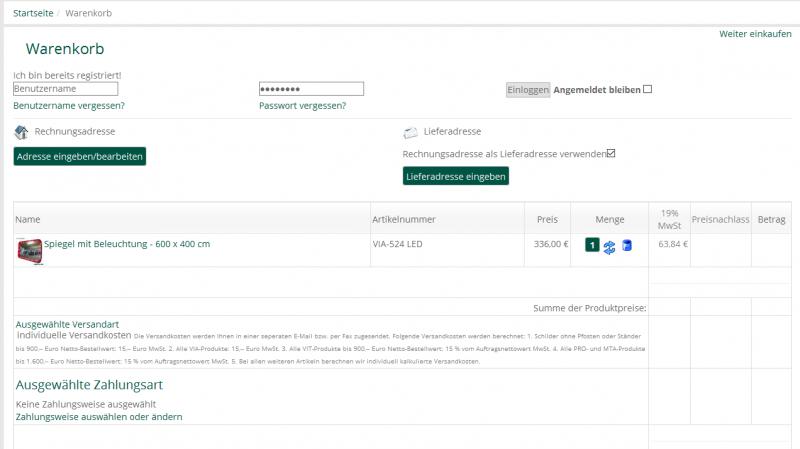The height and width of the screenshot is (449, 800).
Task: Click into the password input field
Action: [311, 89]
